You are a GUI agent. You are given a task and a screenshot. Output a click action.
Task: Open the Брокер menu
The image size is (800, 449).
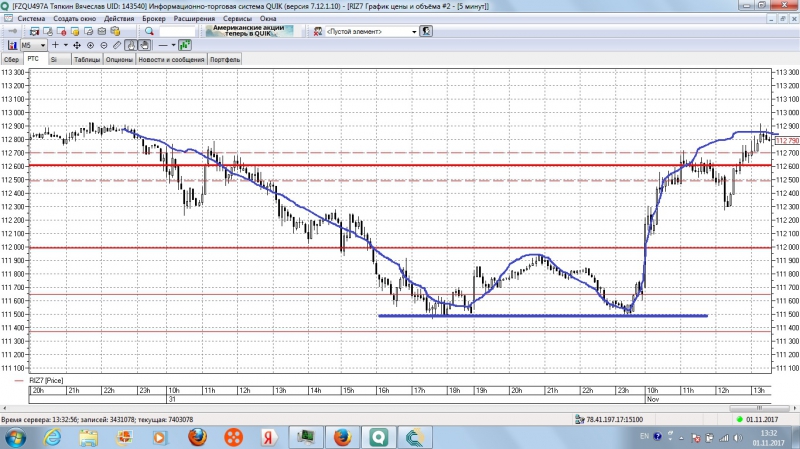tap(154, 18)
